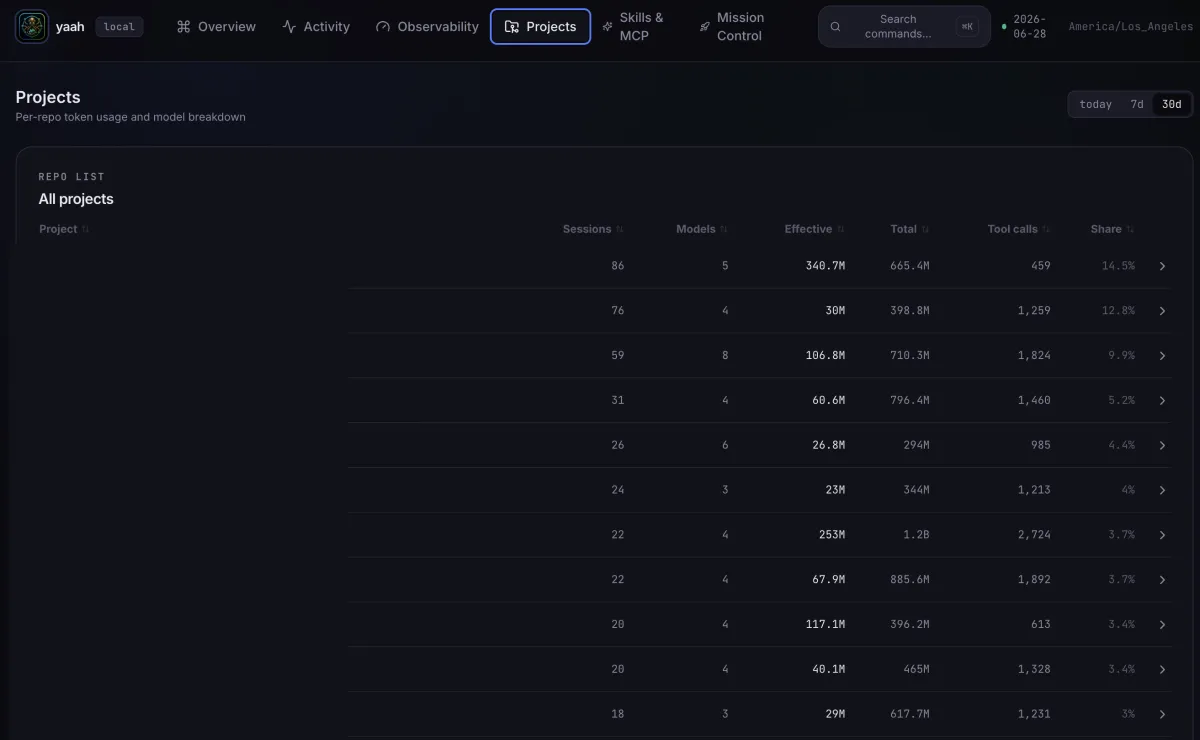1200x740 pixels.
Task: Click the 86 sessions cell
Action: click(617, 266)
